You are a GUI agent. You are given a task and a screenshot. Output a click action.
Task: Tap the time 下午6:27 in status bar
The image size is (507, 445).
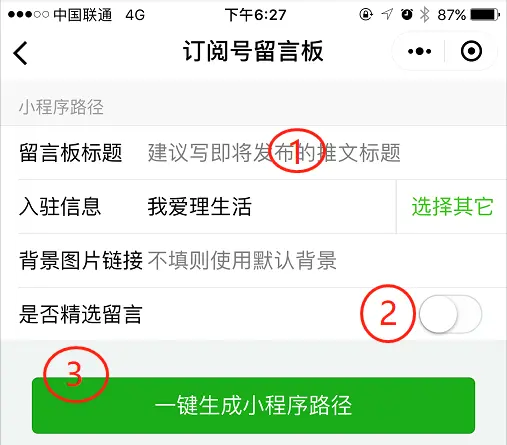pyautogui.click(x=256, y=15)
